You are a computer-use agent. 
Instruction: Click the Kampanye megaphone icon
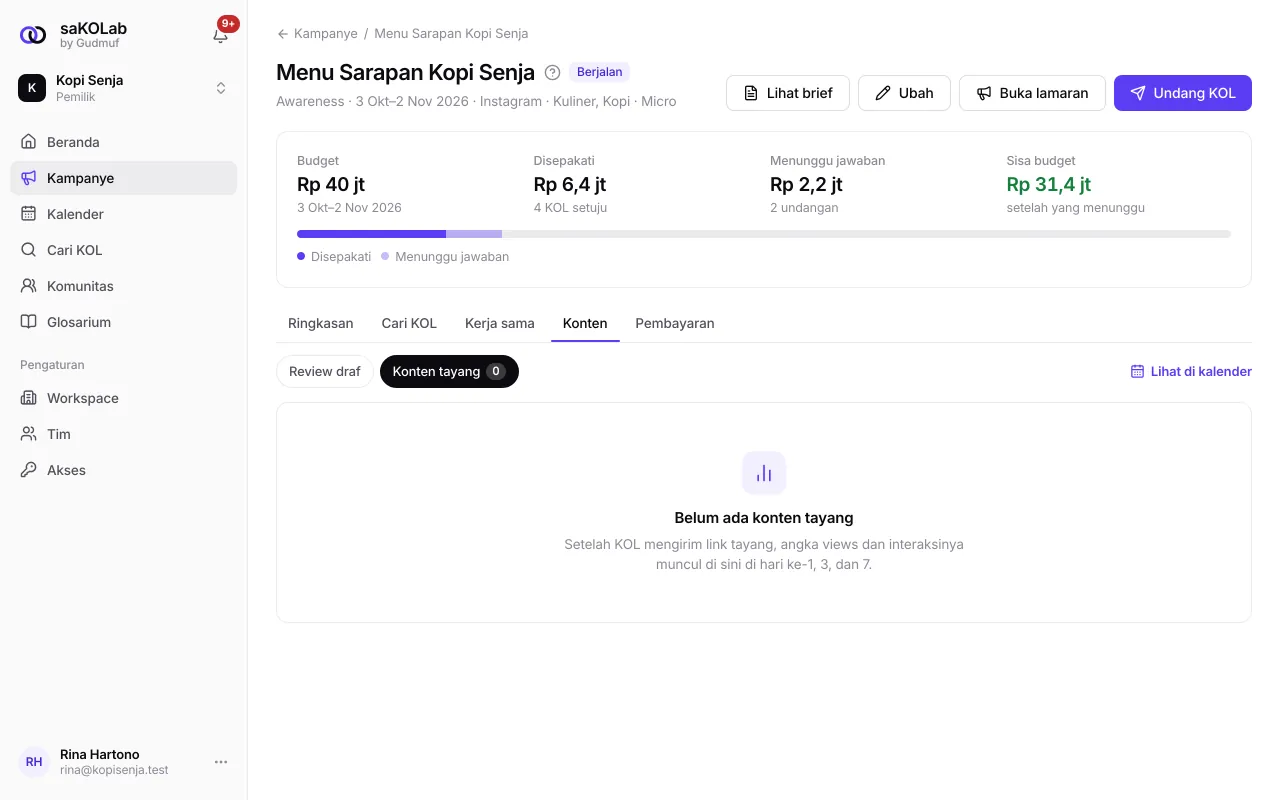point(29,178)
